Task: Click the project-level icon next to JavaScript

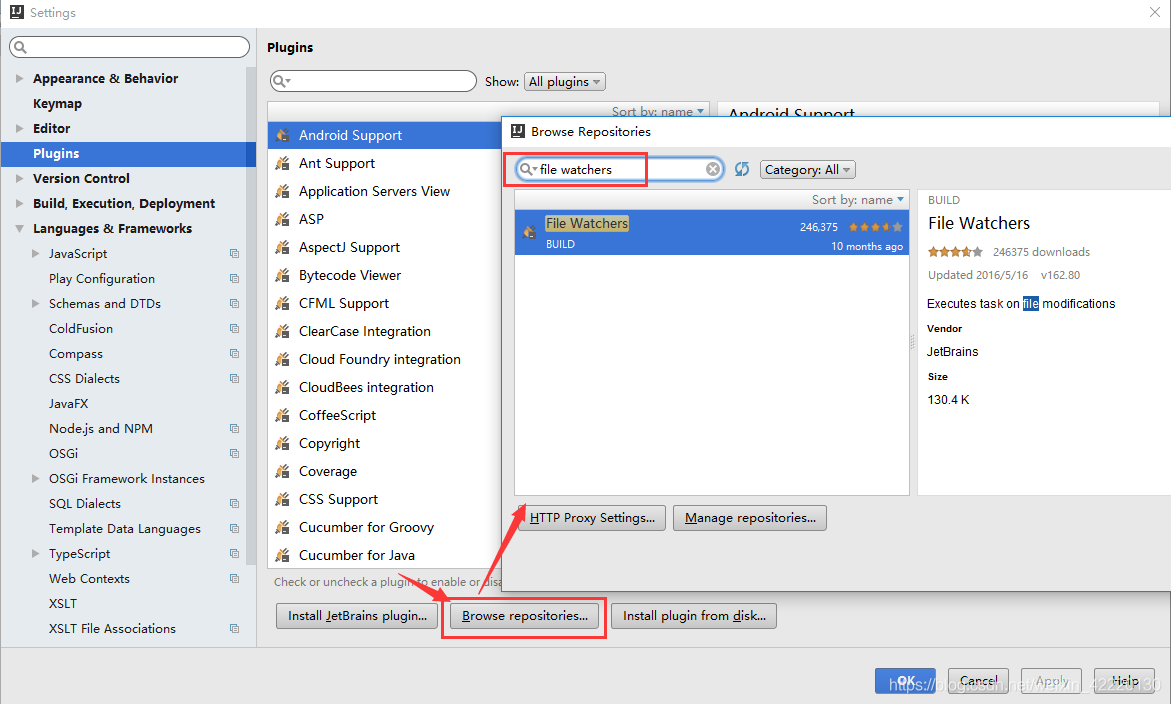Action: pos(234,254)
